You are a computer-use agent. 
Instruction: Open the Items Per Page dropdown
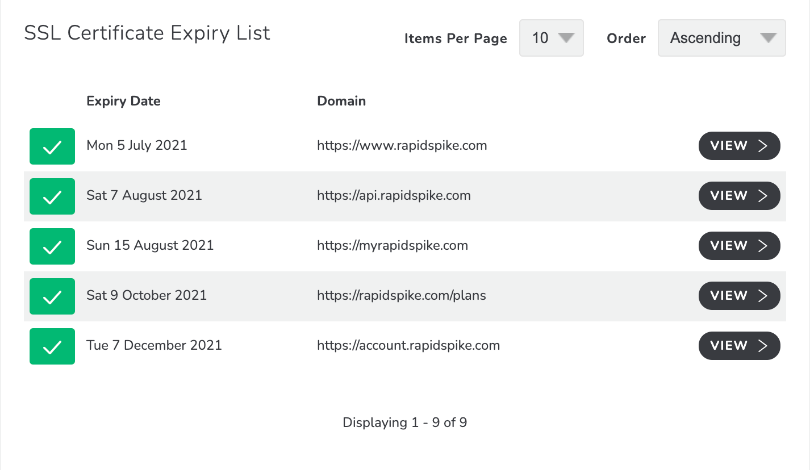click(x=551, y=38)
